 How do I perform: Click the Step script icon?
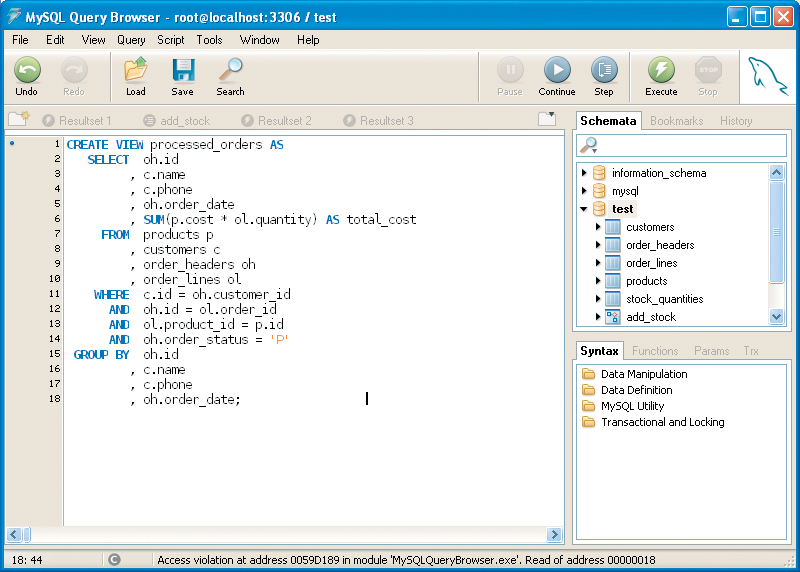tap(604, 70)
